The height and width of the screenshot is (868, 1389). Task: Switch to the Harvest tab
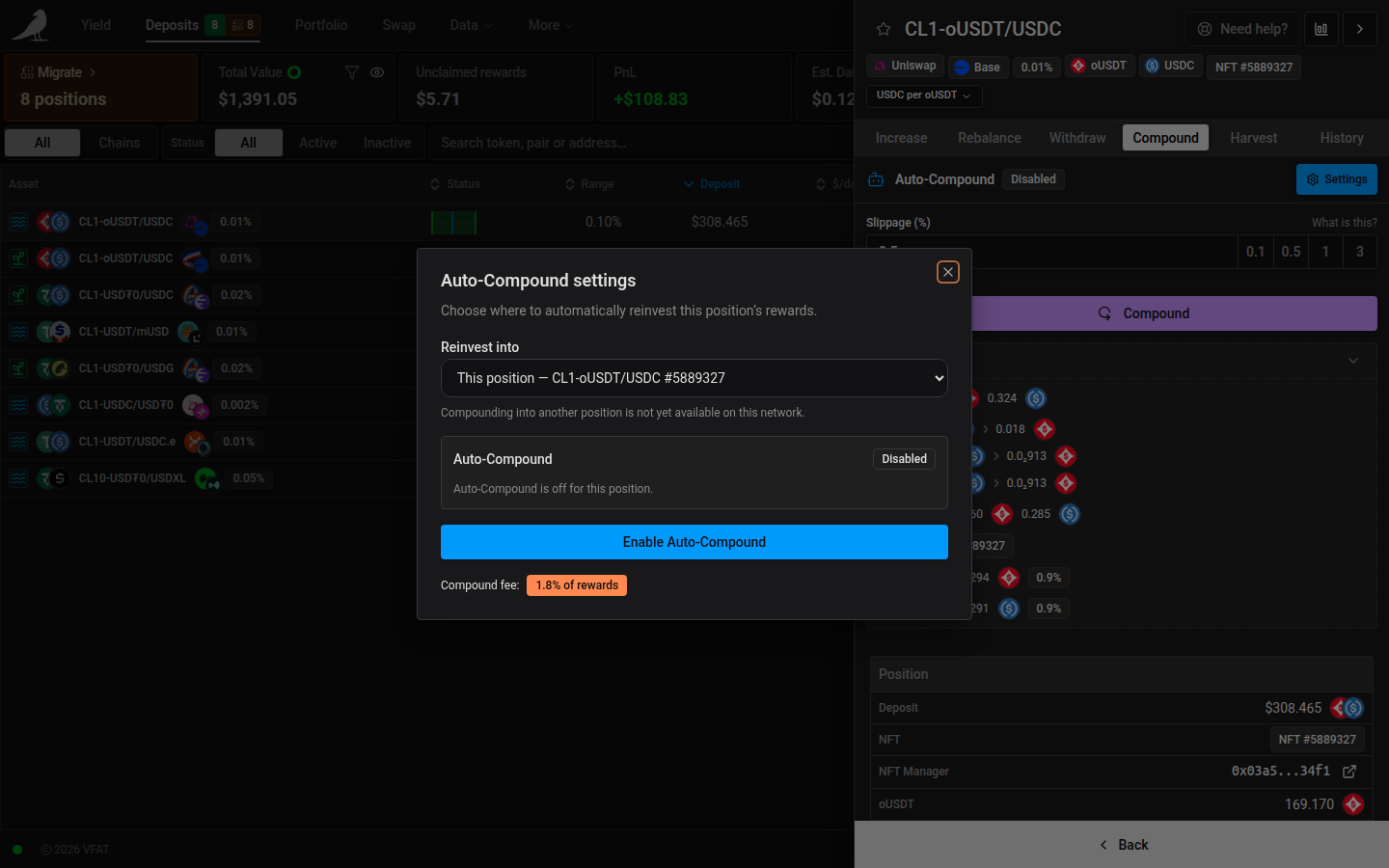[x=1253, y=138]
